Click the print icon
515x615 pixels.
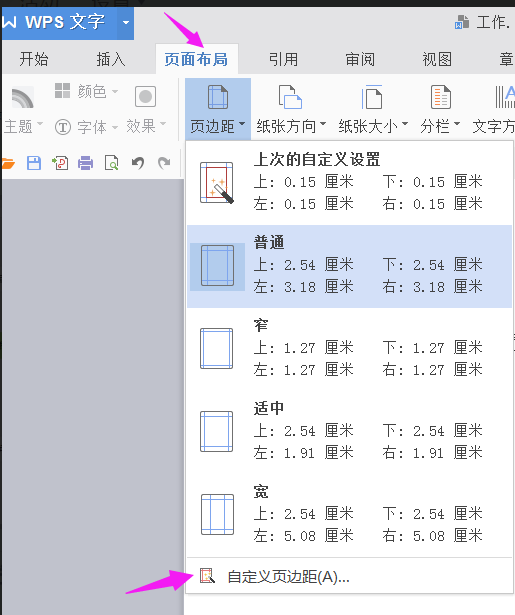point(86,163)
